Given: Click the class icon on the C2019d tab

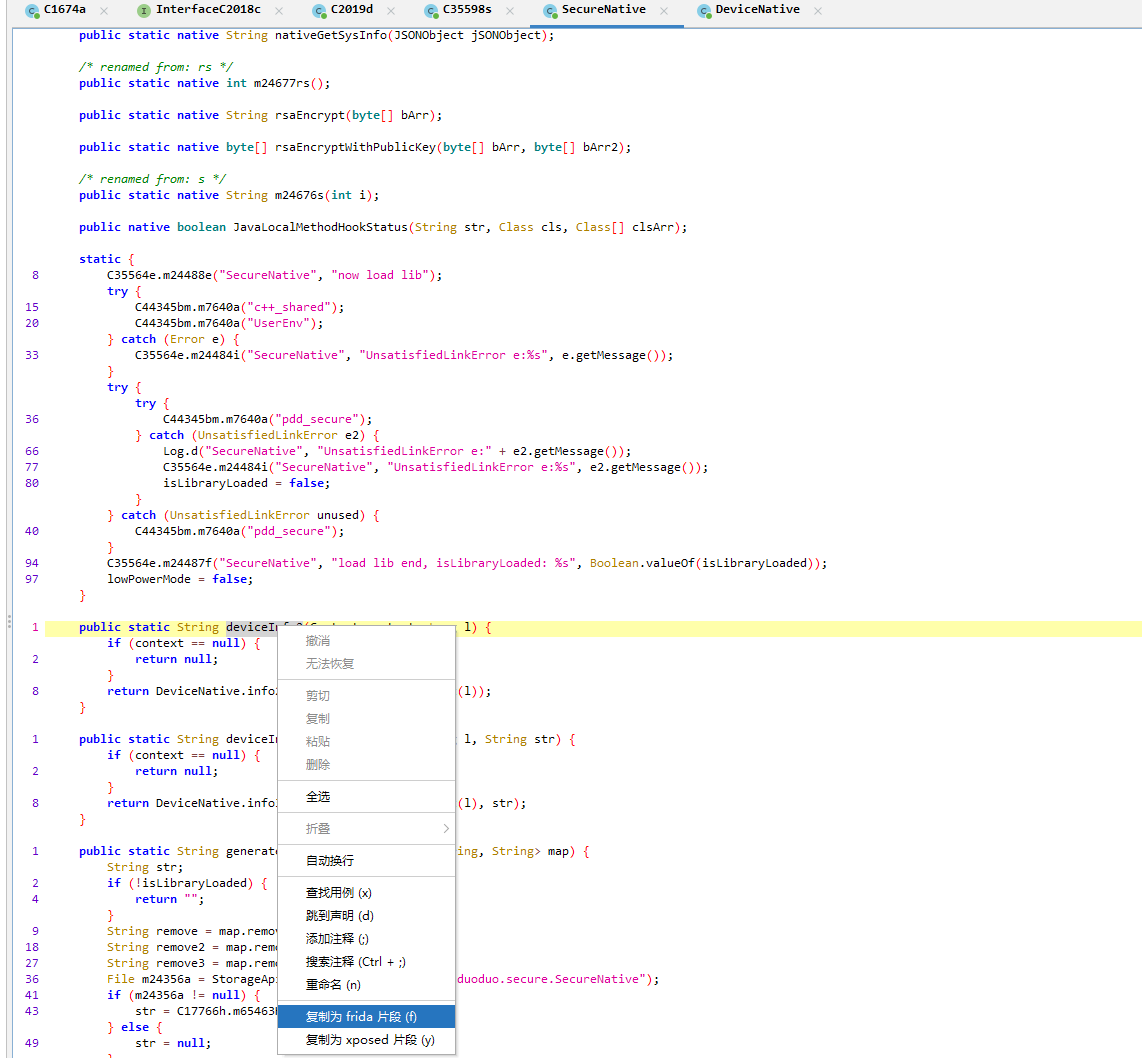Looking at the screenshot, I should 319,11.
